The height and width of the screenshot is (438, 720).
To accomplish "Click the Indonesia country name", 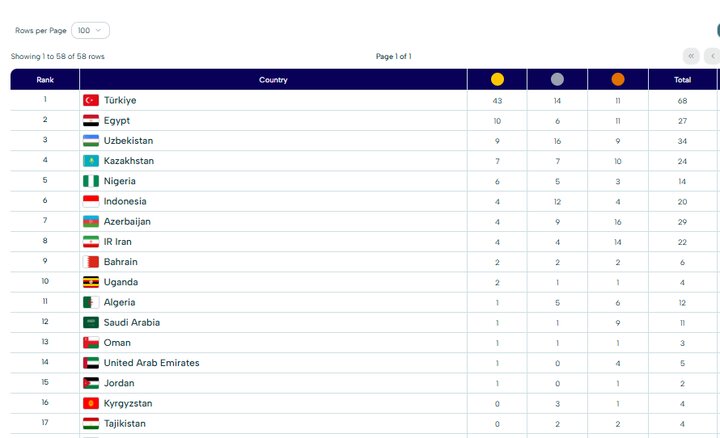I will tap(125, 201).
